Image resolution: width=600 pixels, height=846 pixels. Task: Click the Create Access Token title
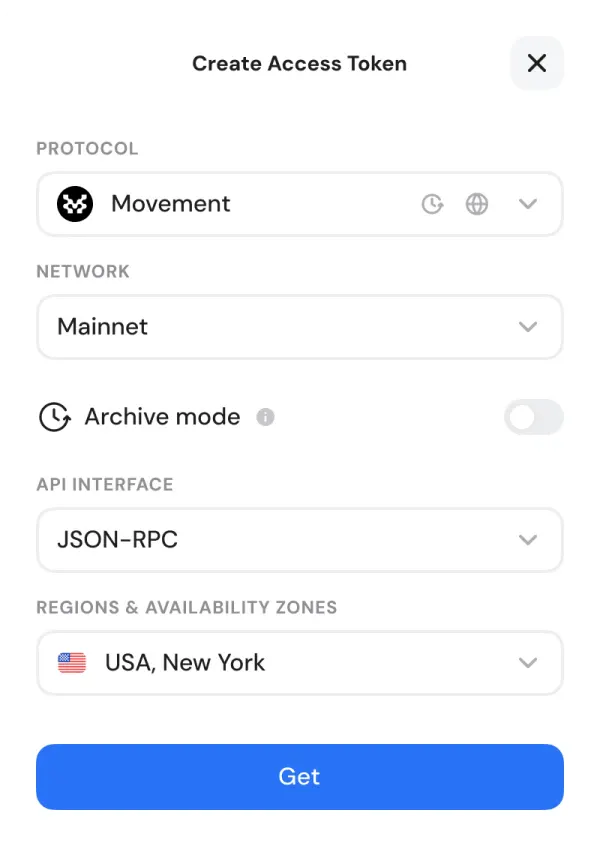tap(299, 63)
